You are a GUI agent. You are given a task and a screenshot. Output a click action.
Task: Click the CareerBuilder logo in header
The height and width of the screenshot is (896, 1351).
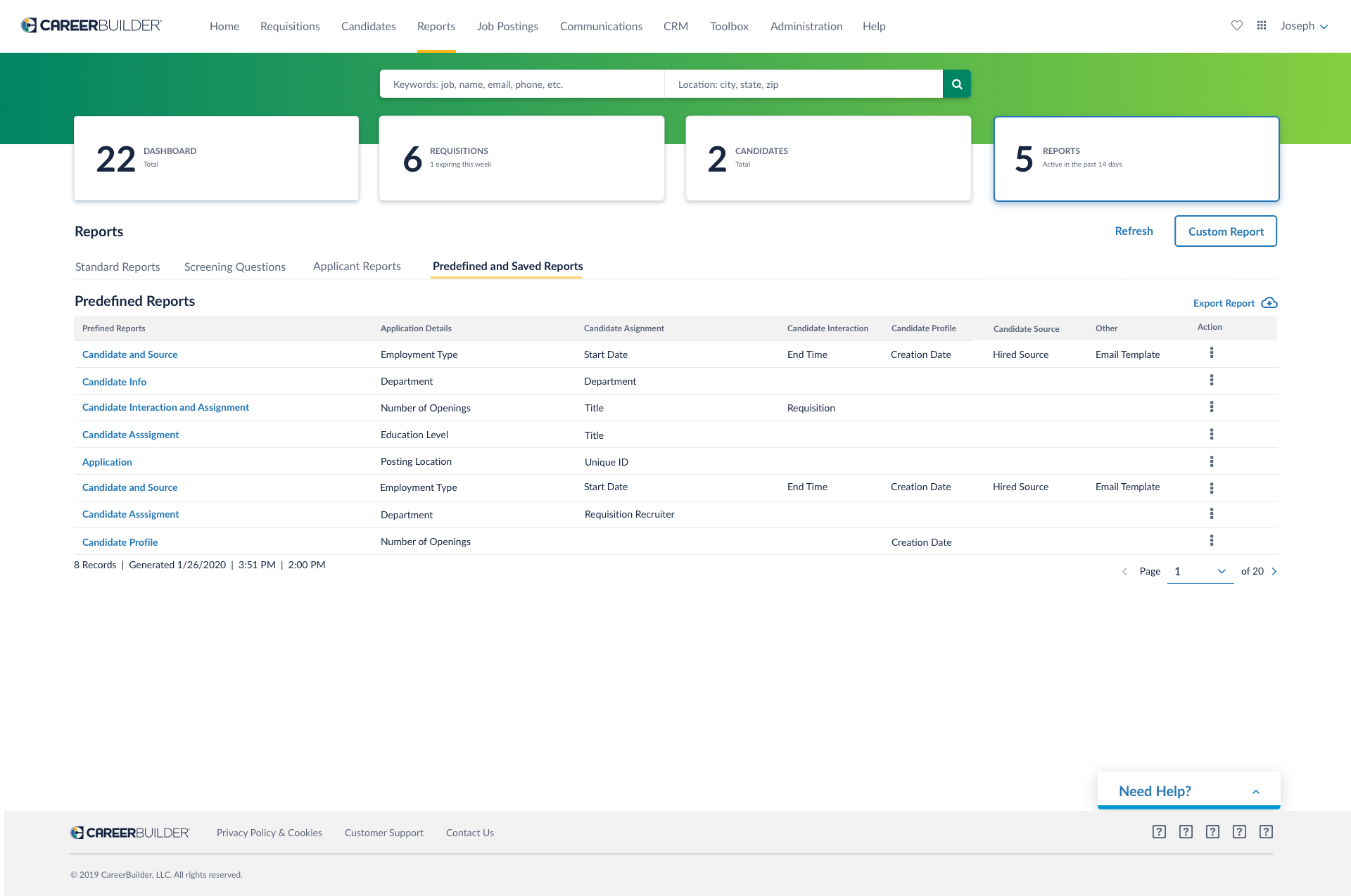pyautogui.click(x=91, y=26)
